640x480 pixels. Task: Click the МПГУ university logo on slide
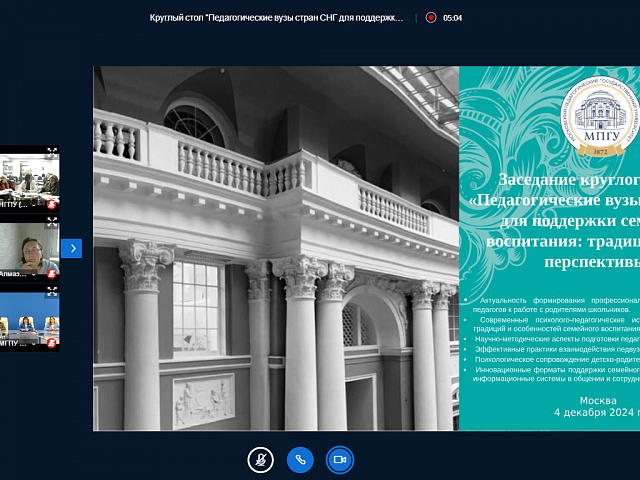pos(599,116)
